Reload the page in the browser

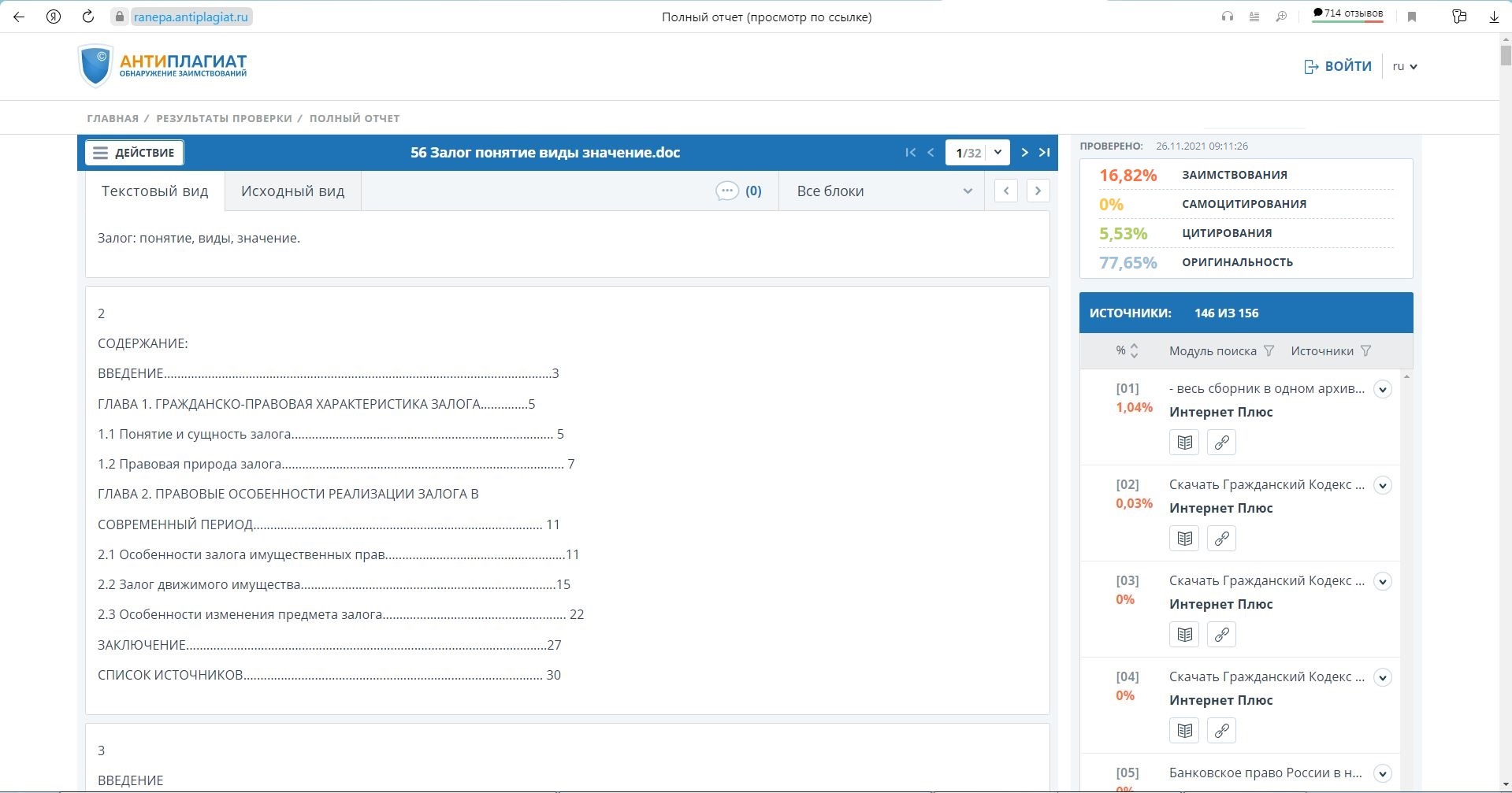pyautogui.click(x=88, y=17)
